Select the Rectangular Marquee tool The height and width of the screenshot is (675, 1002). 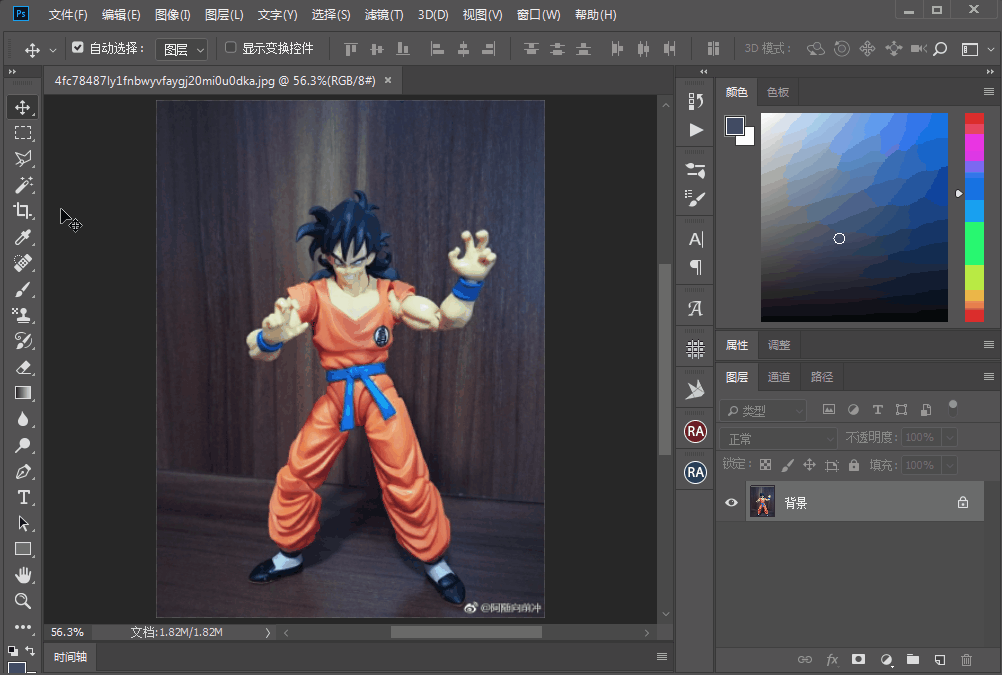[23, 133]
